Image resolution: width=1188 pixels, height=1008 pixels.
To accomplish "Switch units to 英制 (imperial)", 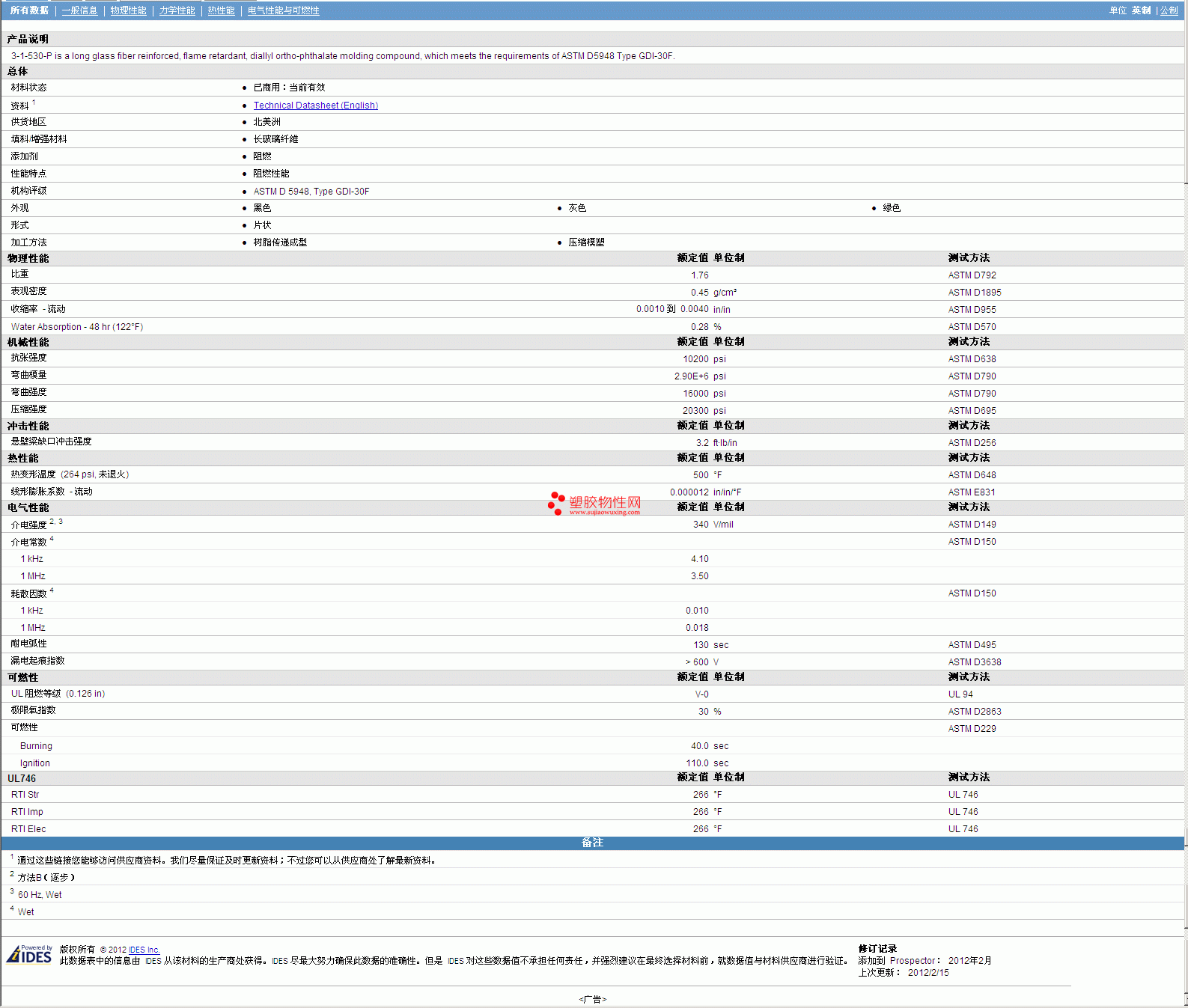I will point(1141,10).
